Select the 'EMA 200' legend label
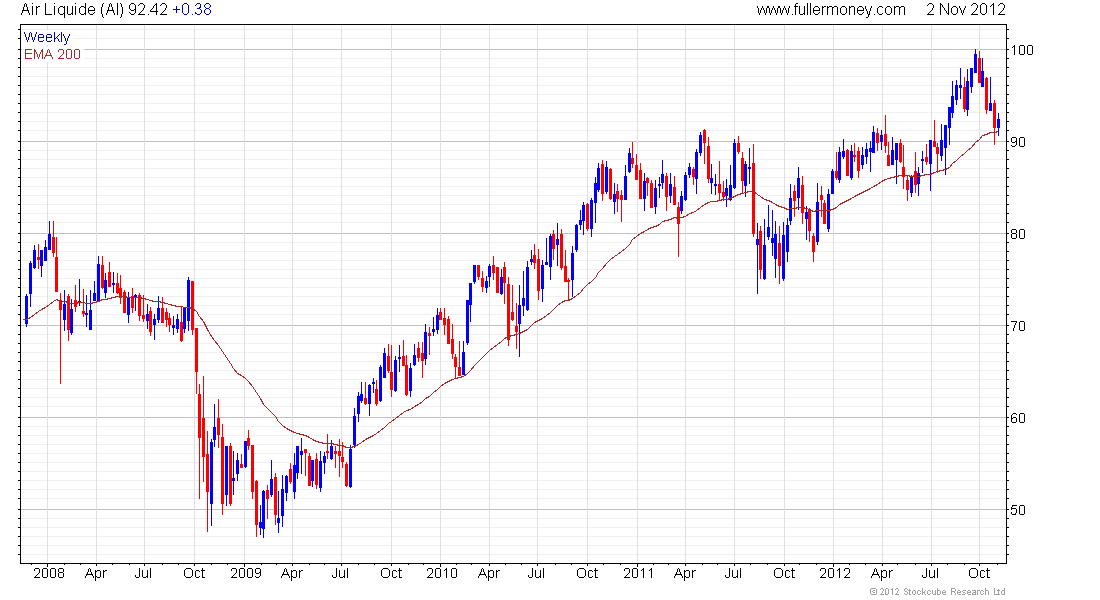1100x600 pixels. (53, 54)
